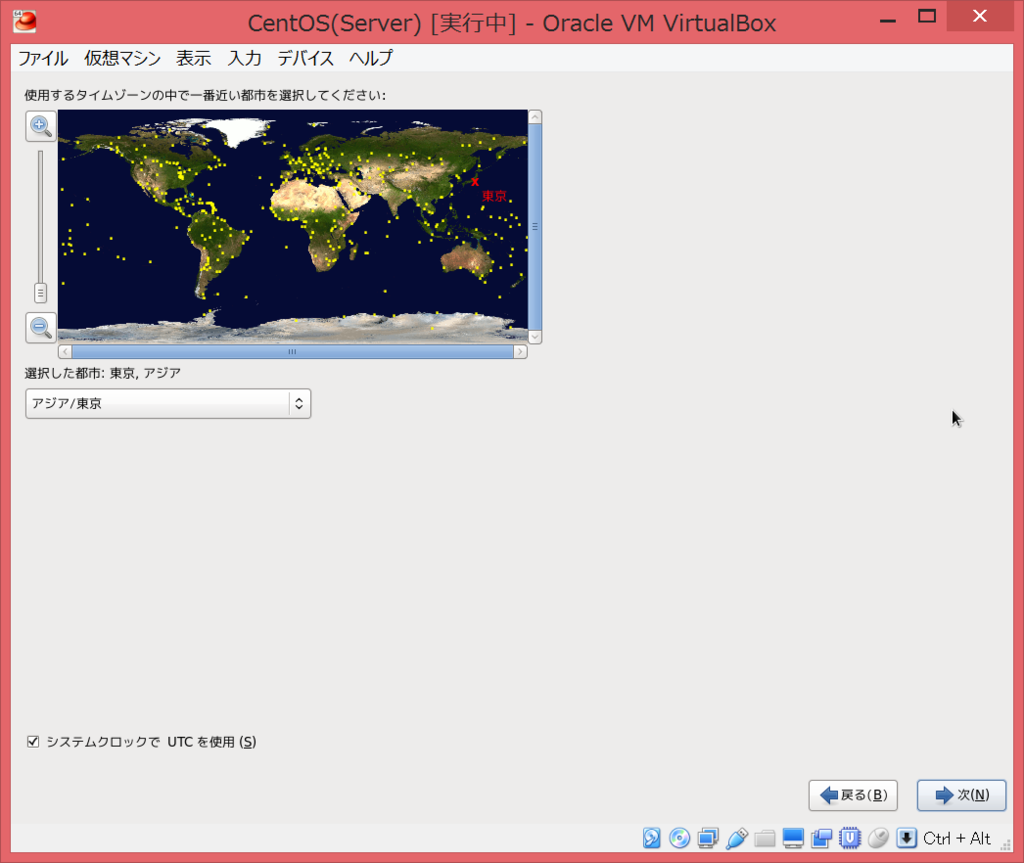Click the VirtualBox window resize grip

coord(1006,844)
